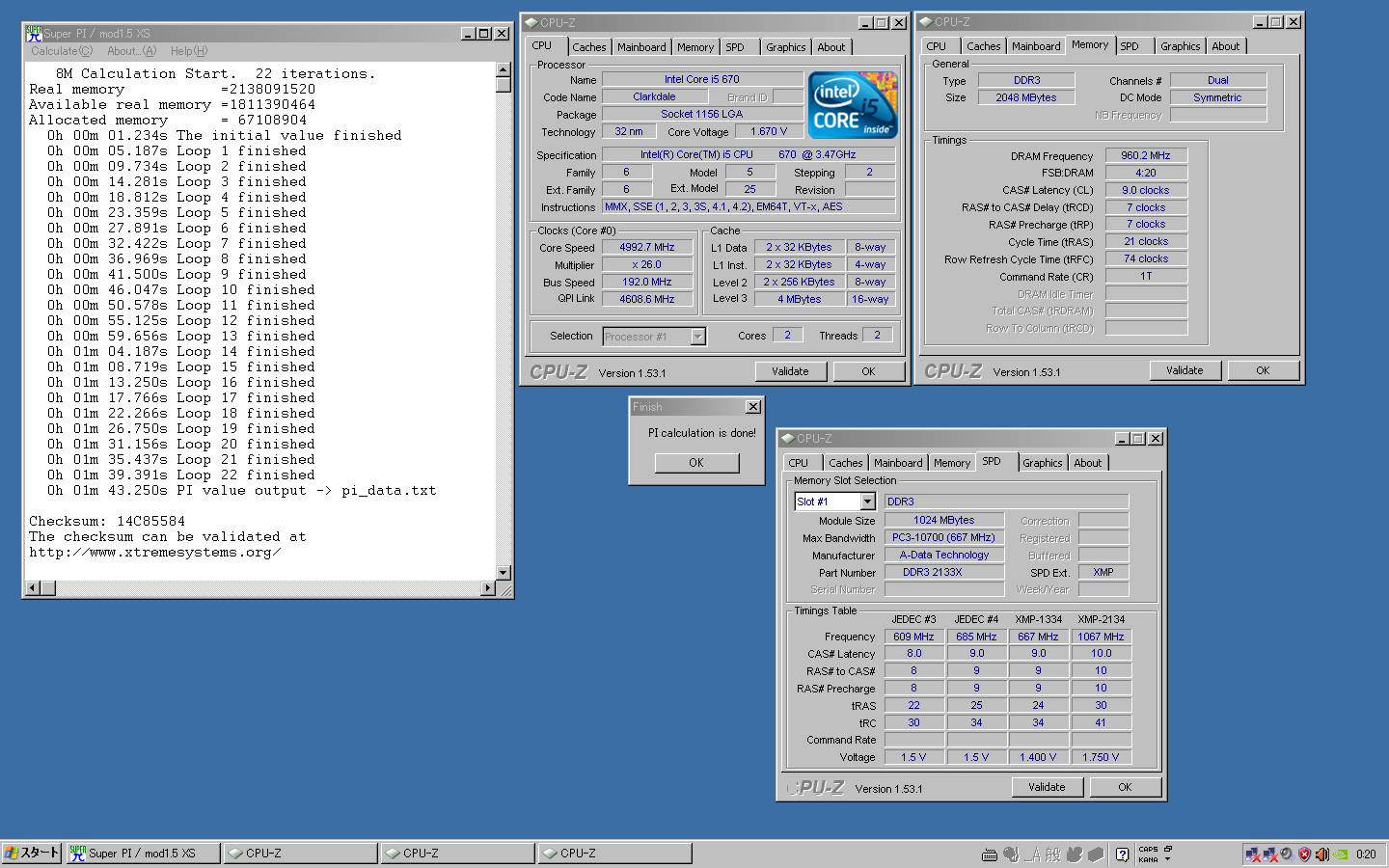Click title bar icon of CPU-Z Memory window
The width and height of the screenshot is (1389, 868).
pos(925,21)
